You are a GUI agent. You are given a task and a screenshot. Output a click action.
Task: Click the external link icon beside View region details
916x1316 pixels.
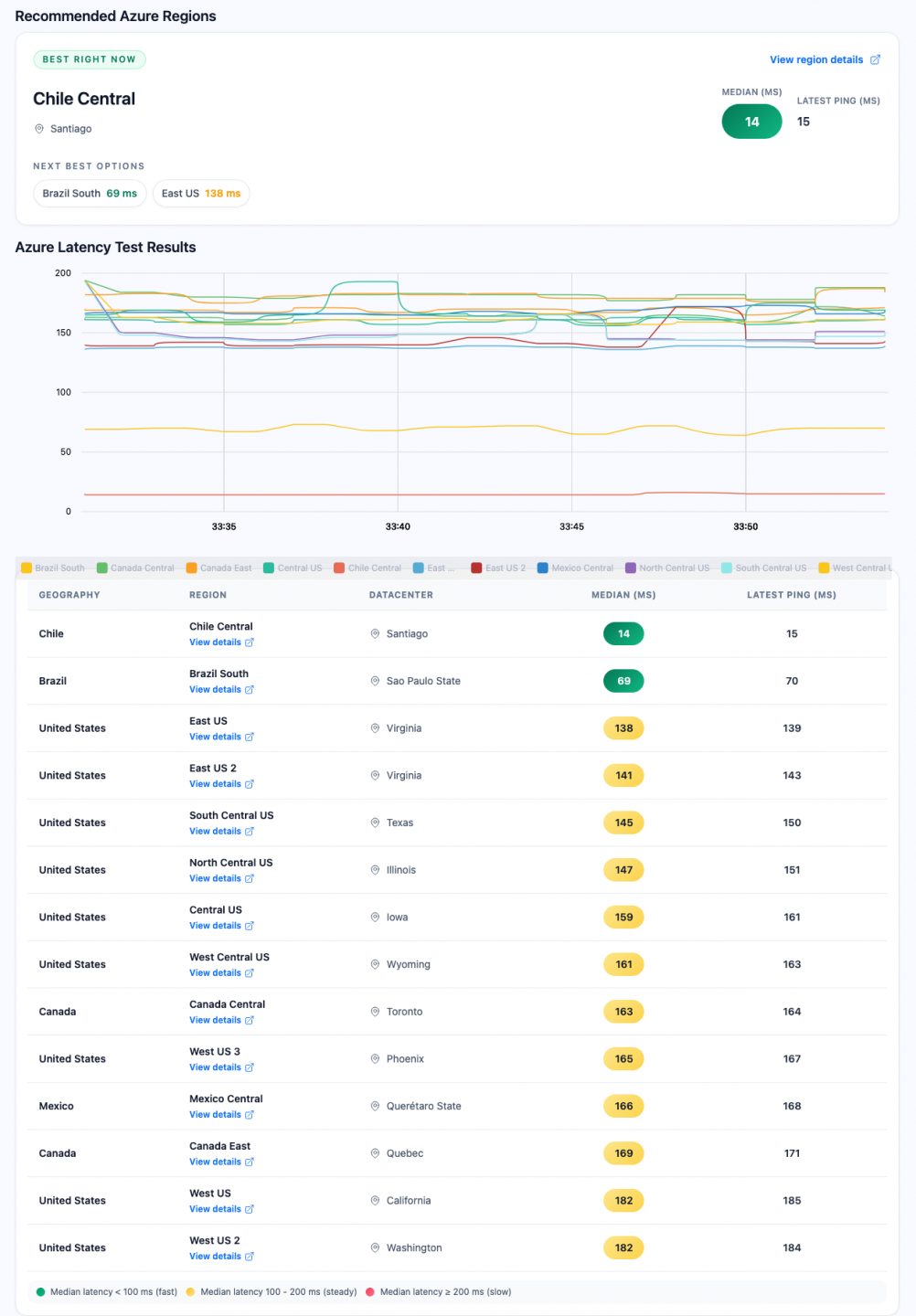tap(875, 59)
